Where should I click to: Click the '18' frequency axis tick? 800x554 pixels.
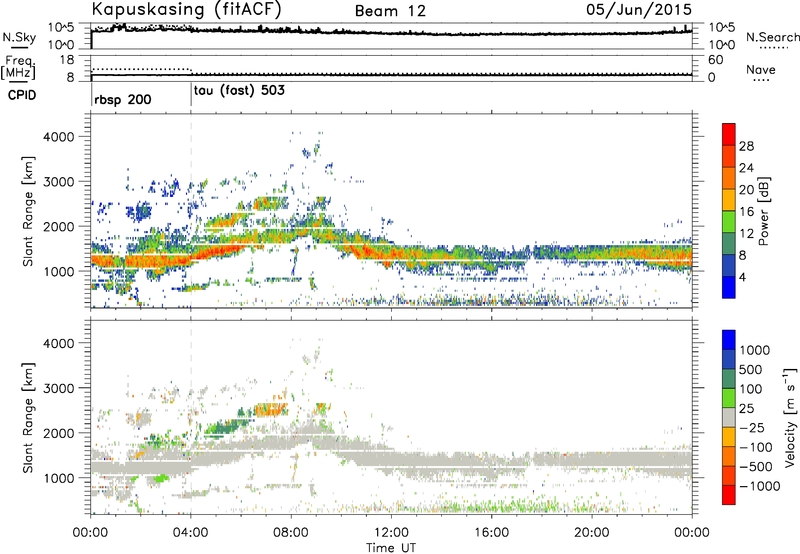(x=67, y=60)
